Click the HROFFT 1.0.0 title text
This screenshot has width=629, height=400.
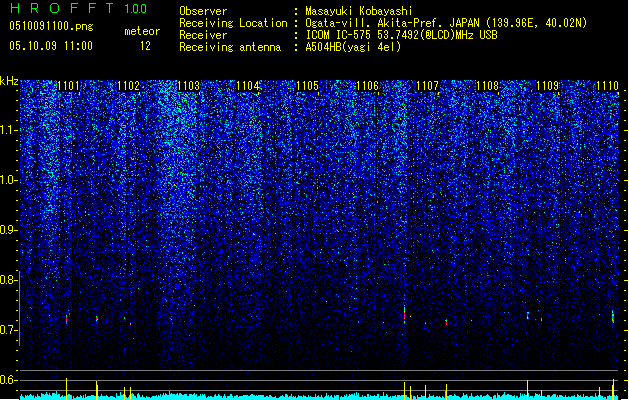point(79,8)
